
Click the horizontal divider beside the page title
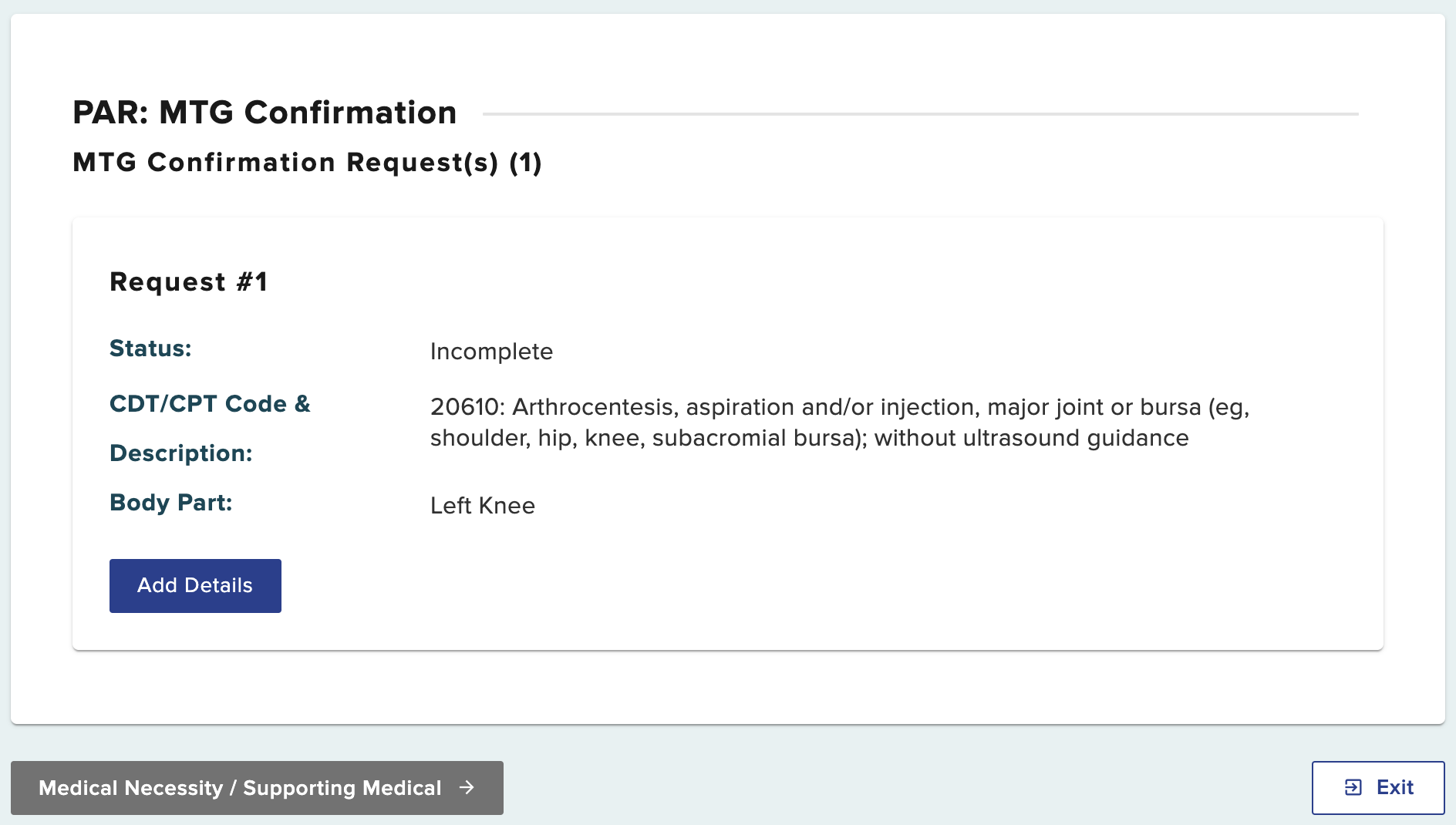[920, 114]
